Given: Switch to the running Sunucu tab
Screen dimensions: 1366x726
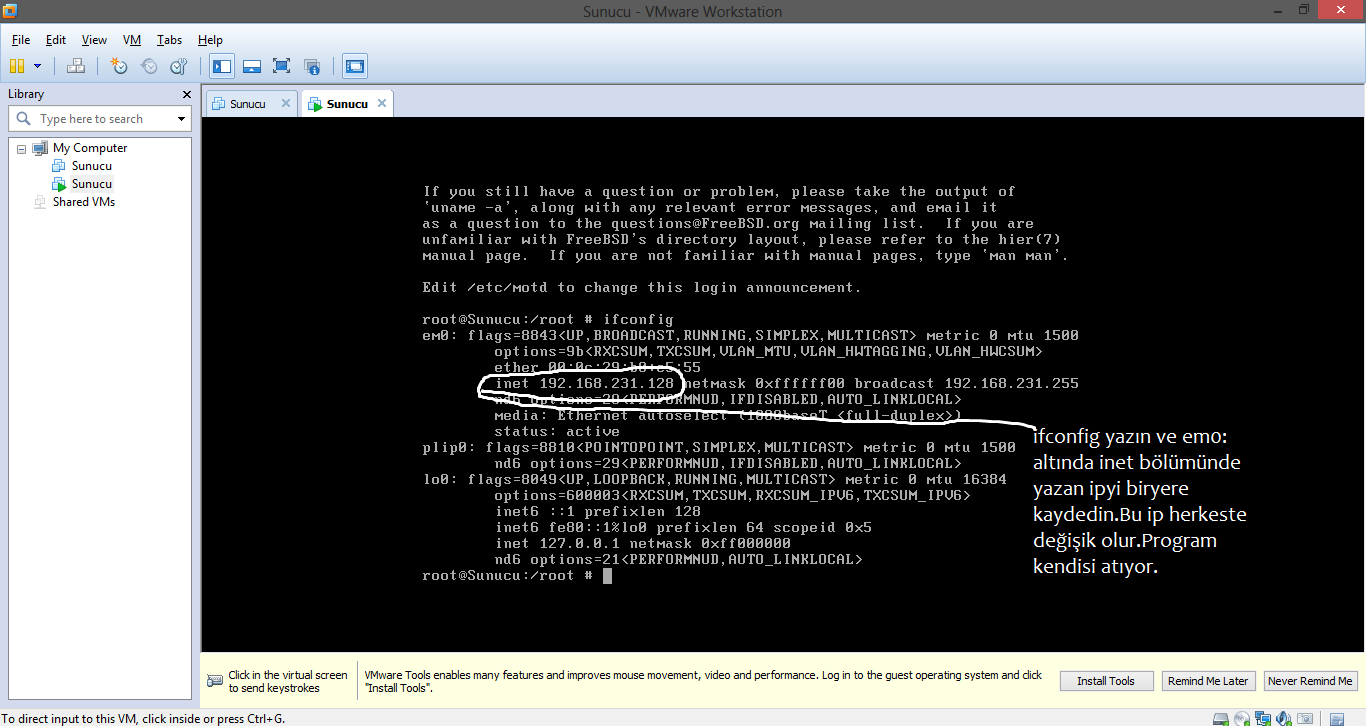Looking at the screenshot, I should point(347,104).
